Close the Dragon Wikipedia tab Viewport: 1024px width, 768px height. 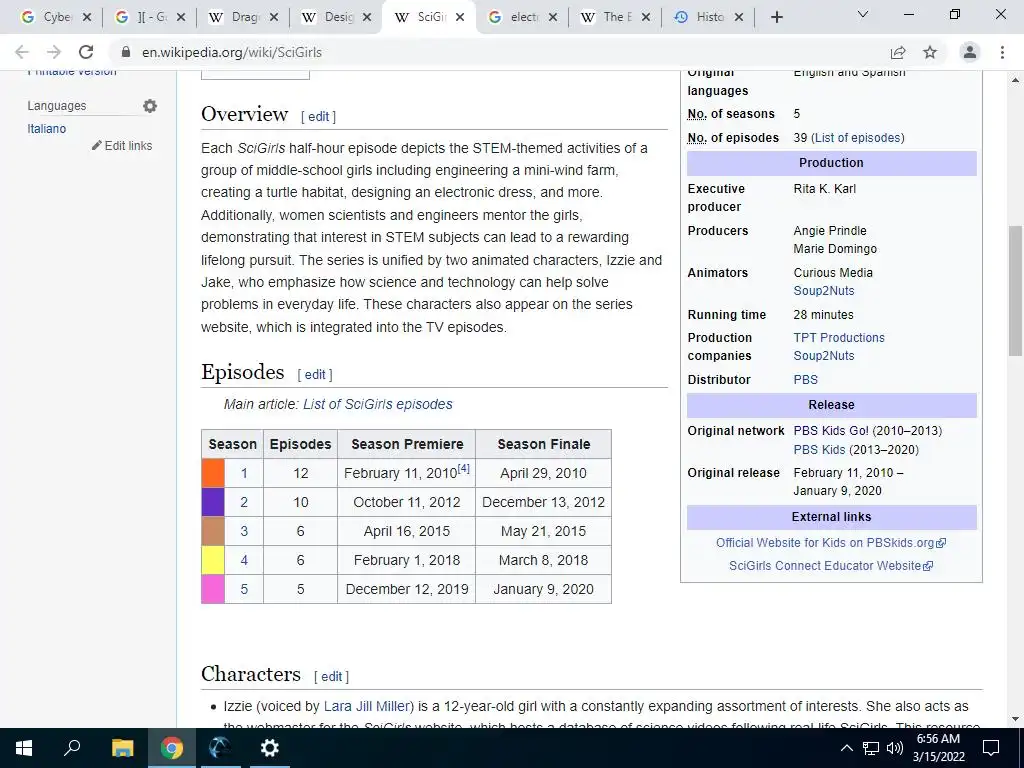coord(274,17)
